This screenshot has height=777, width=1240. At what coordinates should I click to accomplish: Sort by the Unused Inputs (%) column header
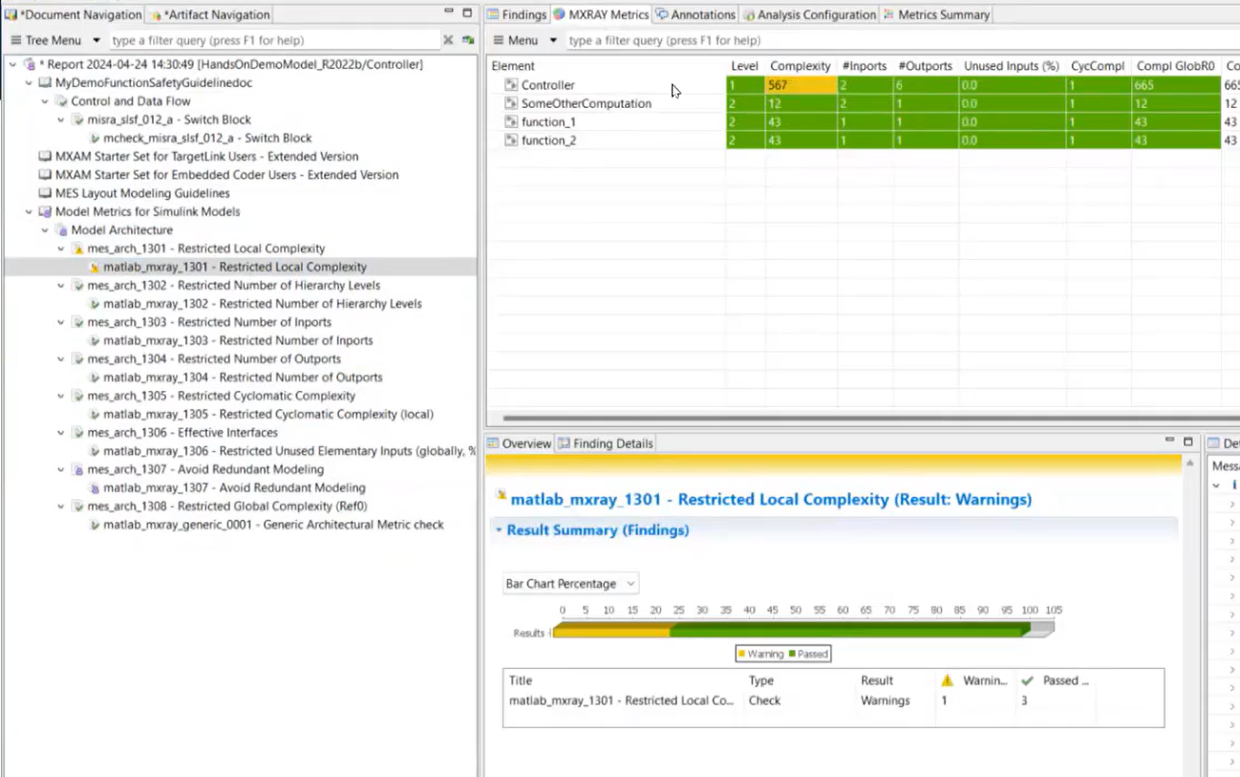click(1011, 66)
